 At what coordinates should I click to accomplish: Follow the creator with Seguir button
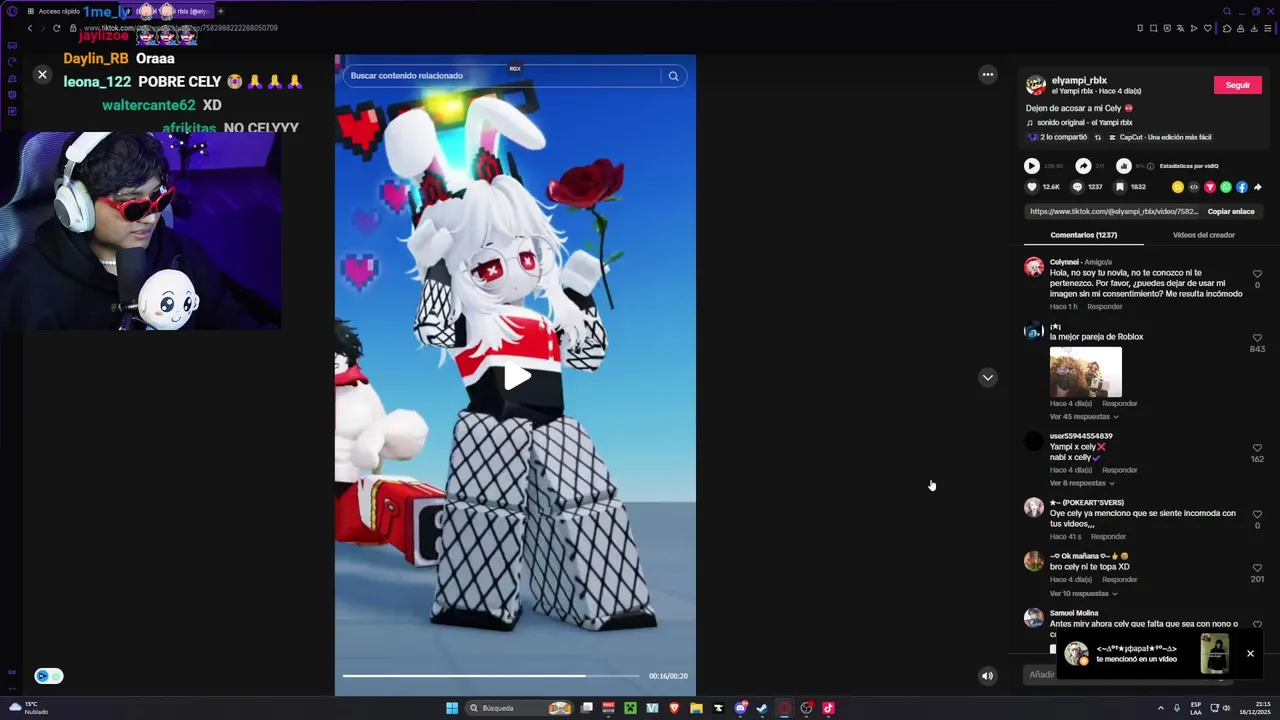pos(1237,85)
